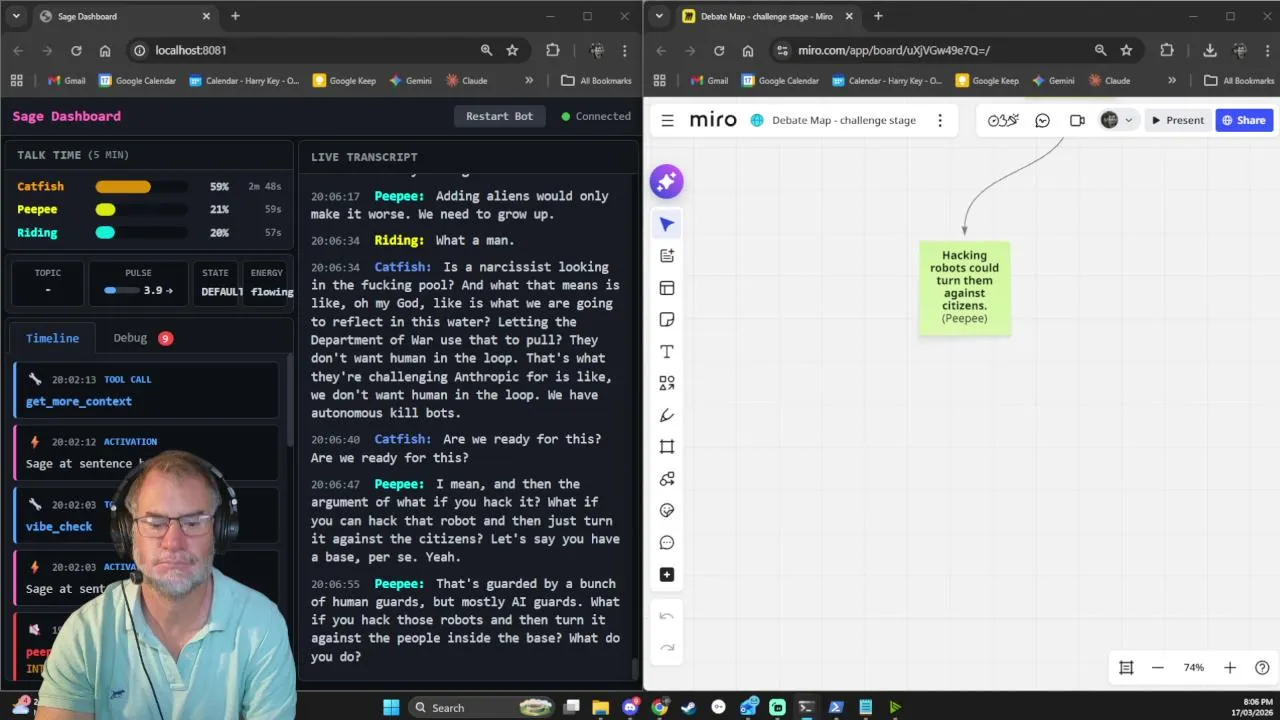Open the Miro main hamburger menu
The height and width of the screenshot is (720, 1280).
(667, 120)
